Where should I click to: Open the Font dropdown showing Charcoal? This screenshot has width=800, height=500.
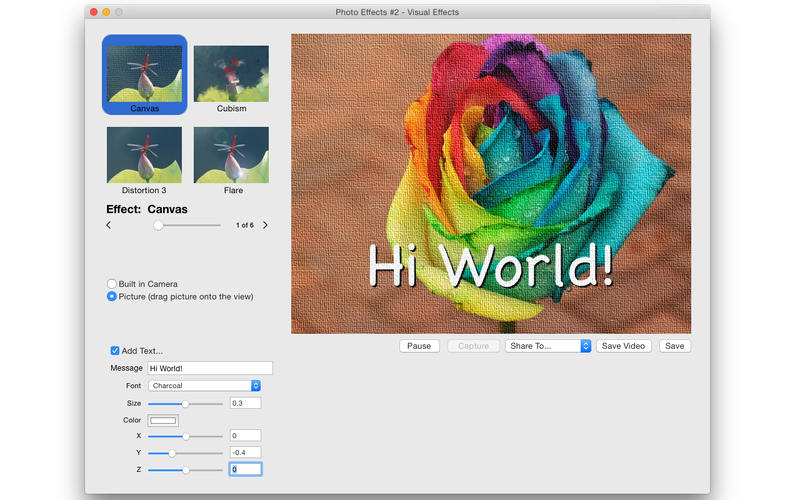coord(205,386)
